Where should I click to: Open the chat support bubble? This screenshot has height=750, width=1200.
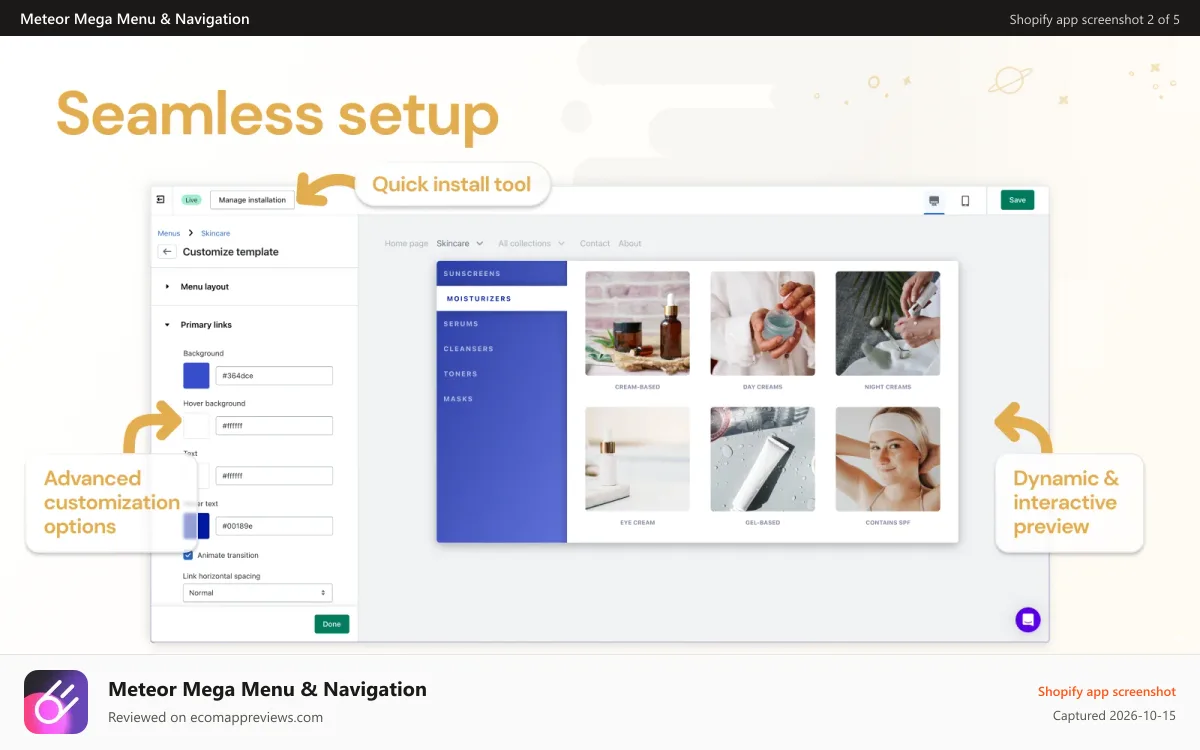click(x=1028, y=619)
